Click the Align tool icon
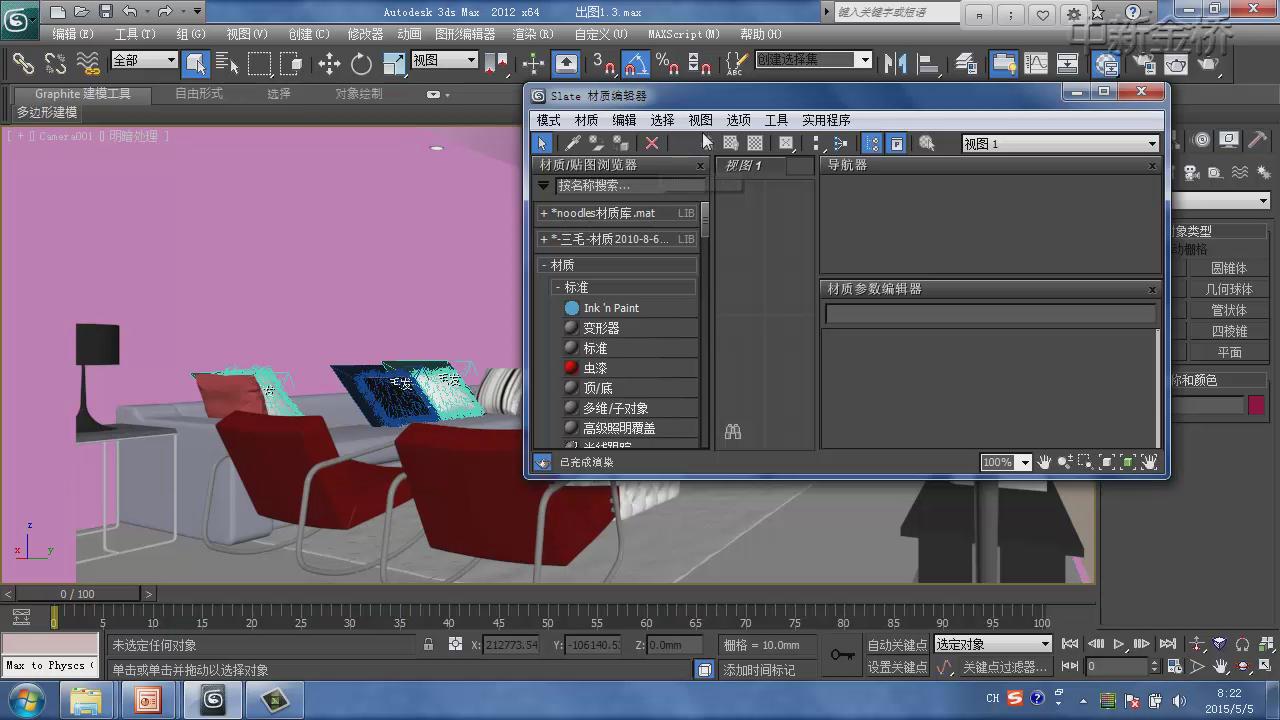1280x720 pixels. click(929, 63)
